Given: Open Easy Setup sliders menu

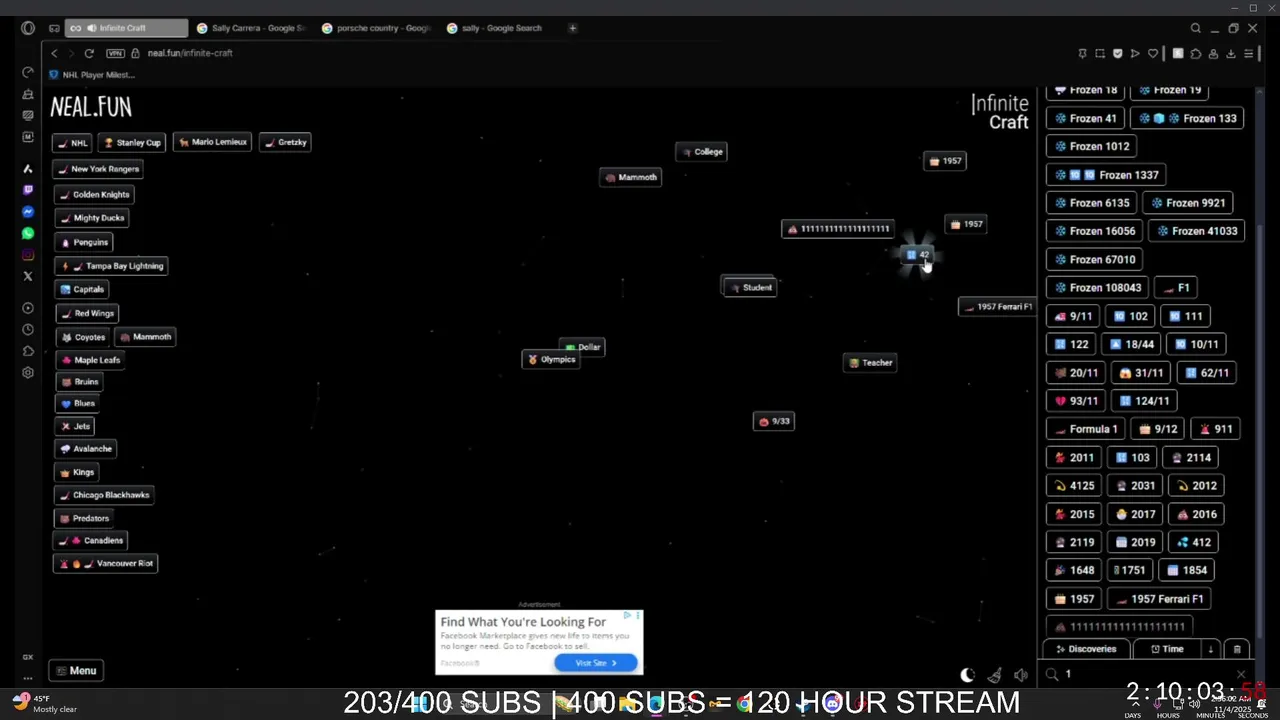Looking at the screenshot, I should tap(1249, 53).
